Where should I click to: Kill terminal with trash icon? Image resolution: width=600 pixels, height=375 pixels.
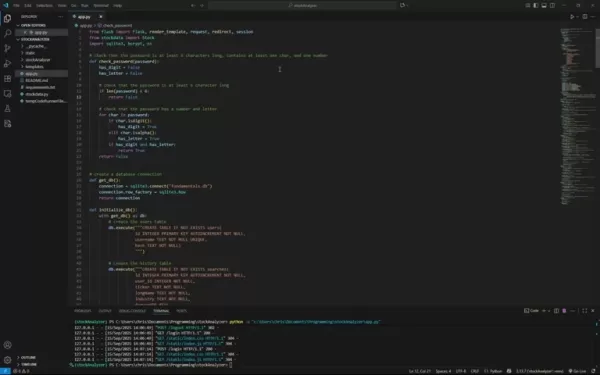(564, 311)
